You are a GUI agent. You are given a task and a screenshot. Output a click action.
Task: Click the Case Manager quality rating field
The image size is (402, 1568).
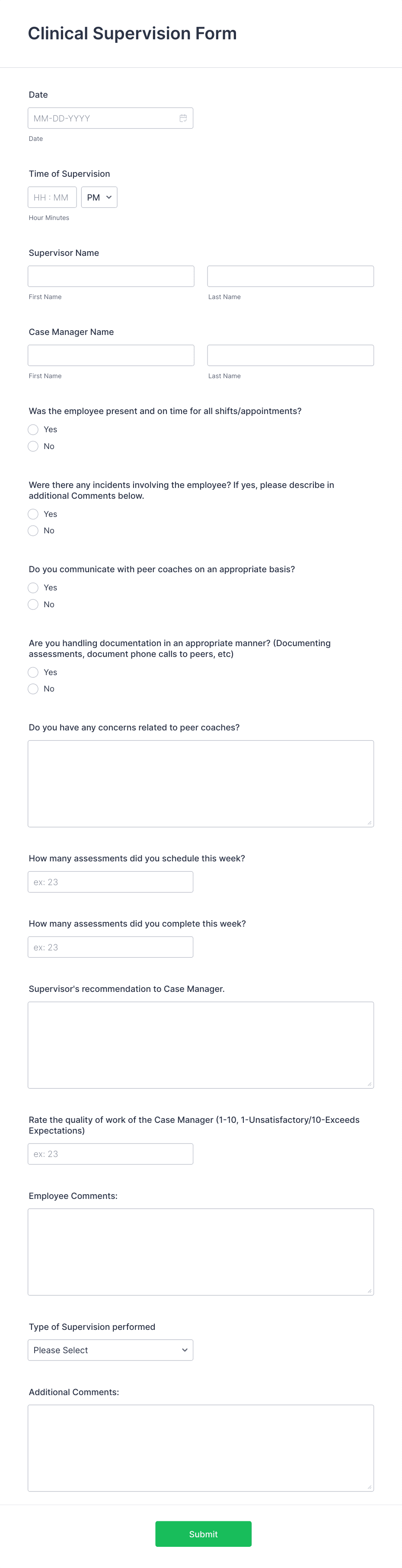click(x=110, y=1154)
